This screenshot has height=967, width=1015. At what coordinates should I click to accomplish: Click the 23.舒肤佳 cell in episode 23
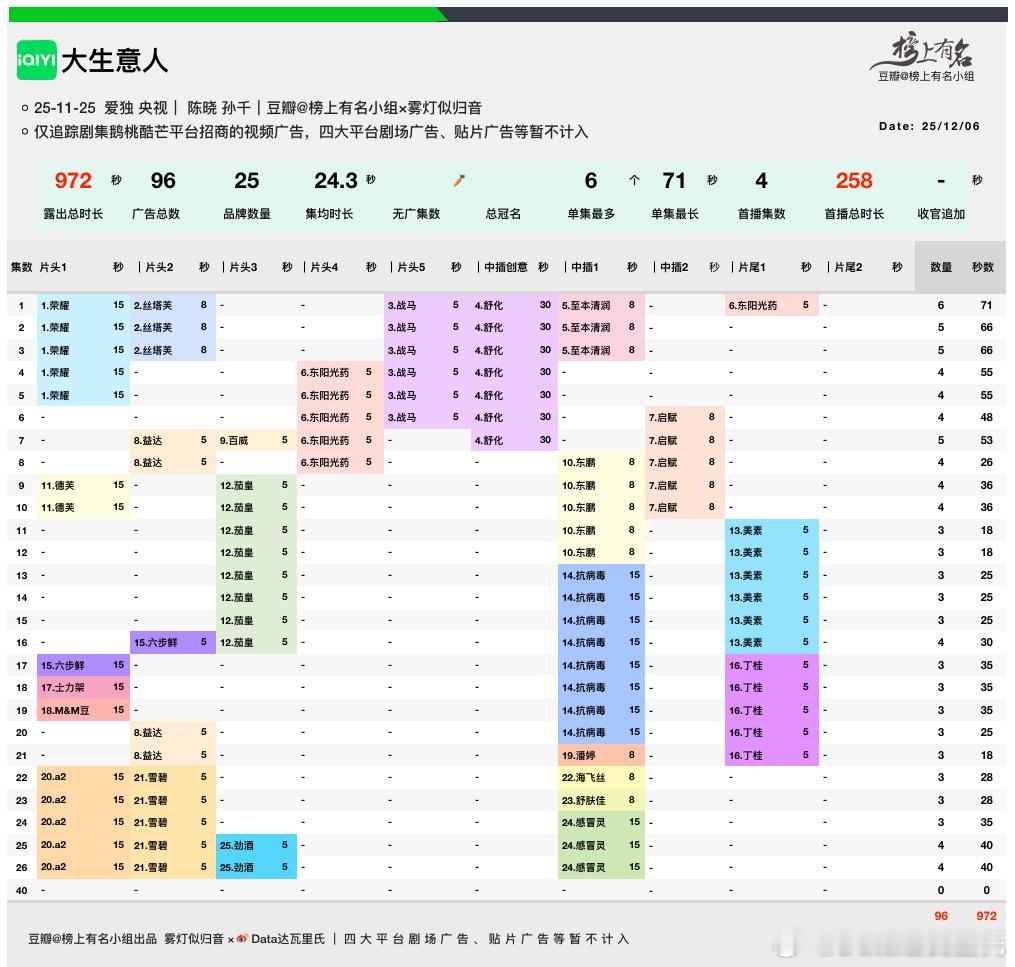601,800
